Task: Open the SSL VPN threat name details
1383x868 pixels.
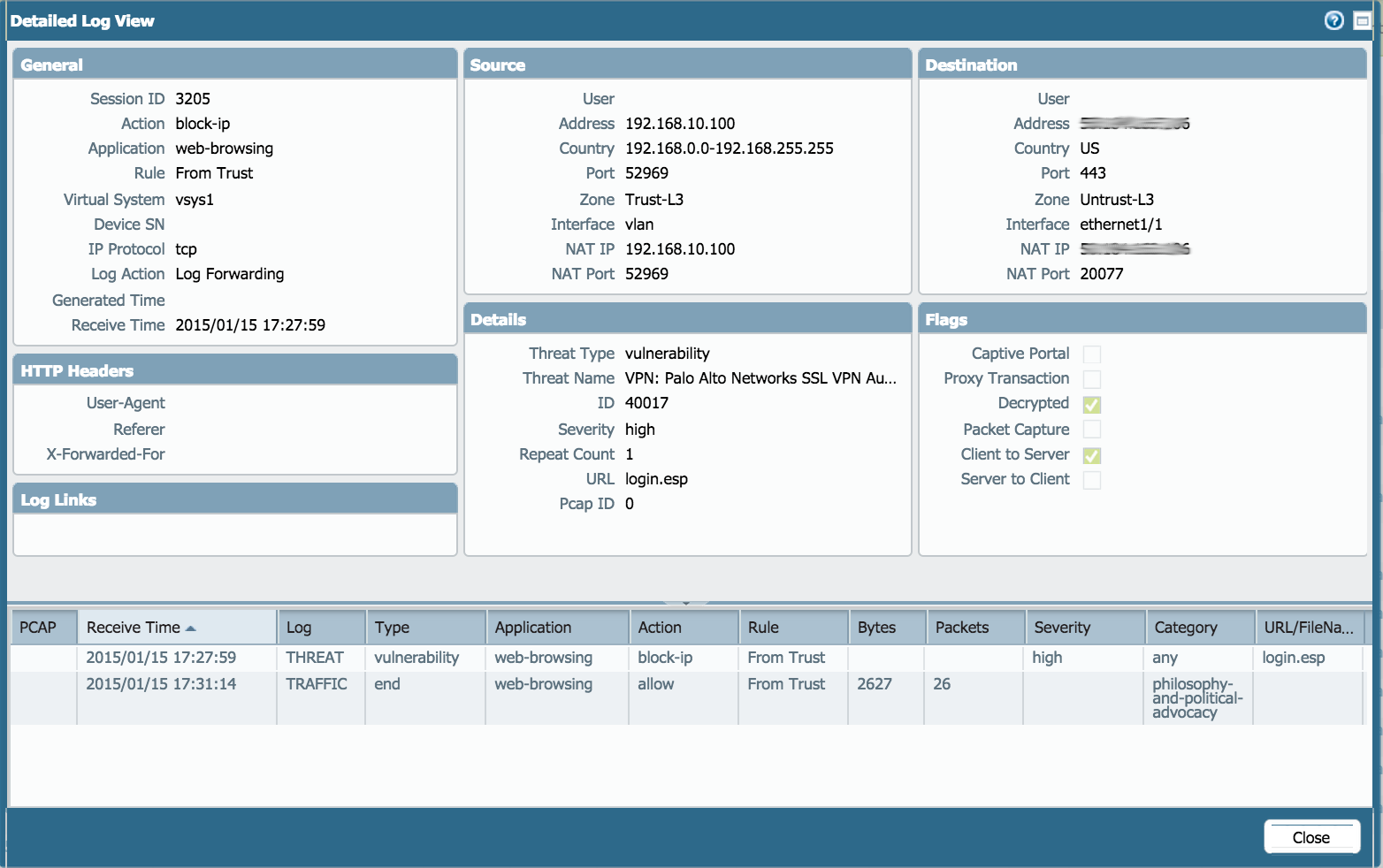Action: pos(760,377)
